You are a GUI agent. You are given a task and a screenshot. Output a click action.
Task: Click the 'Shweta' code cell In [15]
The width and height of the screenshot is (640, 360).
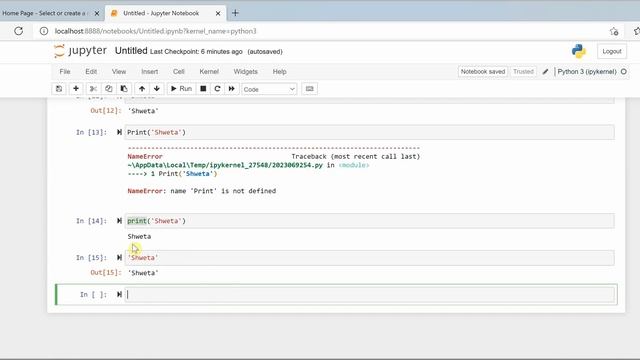pos(369,258)
